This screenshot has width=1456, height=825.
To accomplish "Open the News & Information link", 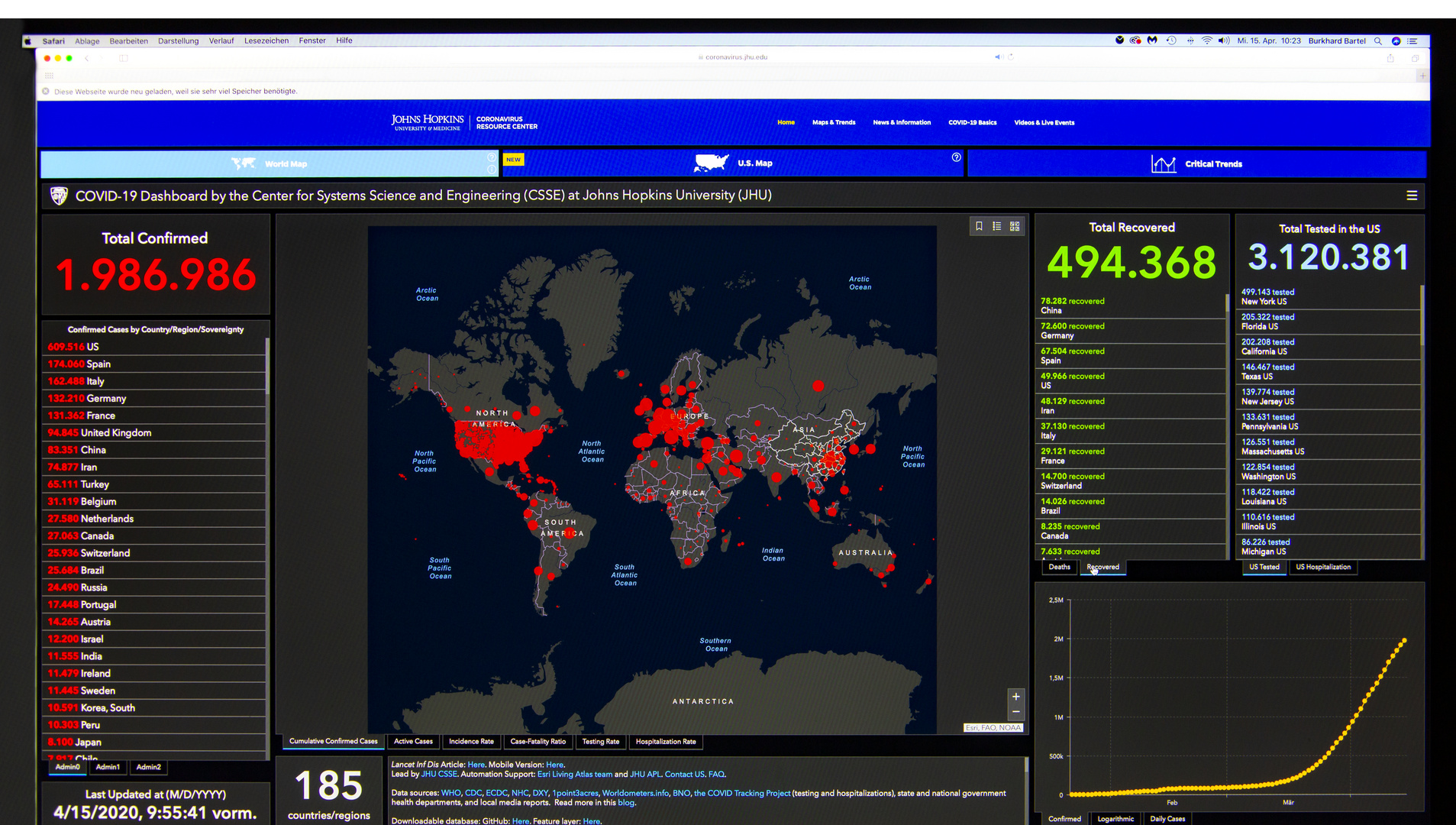I will 902,122.
